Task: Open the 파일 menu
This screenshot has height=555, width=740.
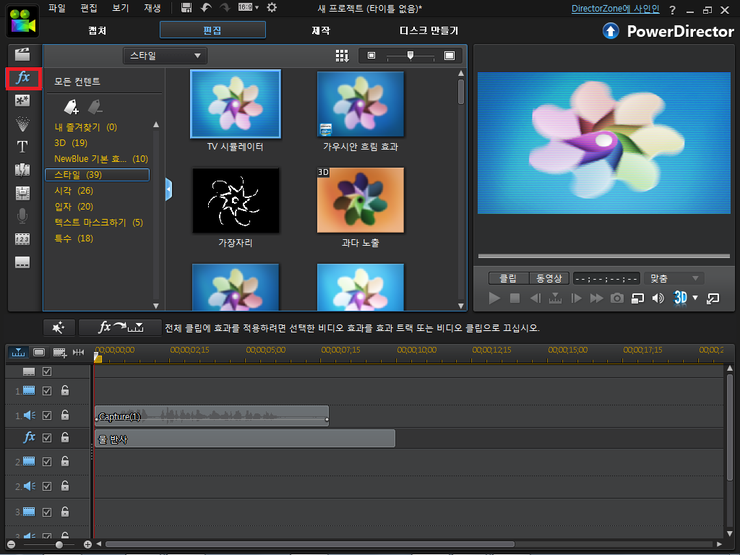Action: 57,8
